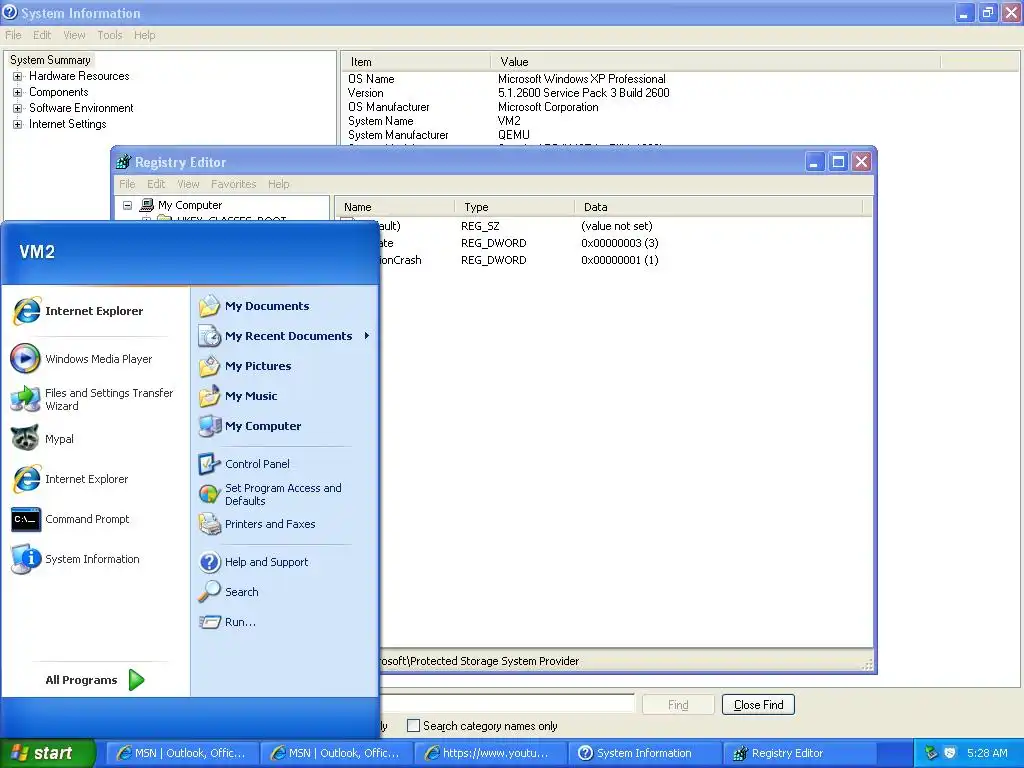Click the network icon in system tray
The height and width of the screenshot is (768, 1024).
931,753
